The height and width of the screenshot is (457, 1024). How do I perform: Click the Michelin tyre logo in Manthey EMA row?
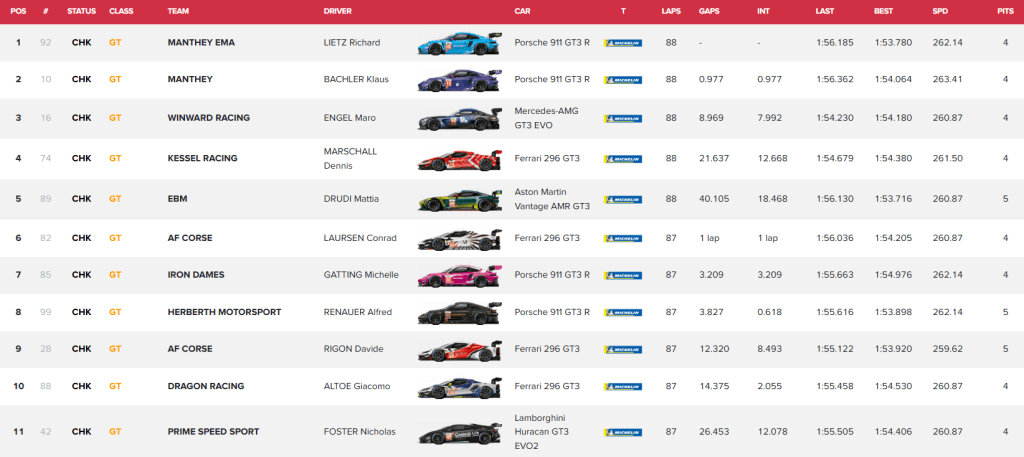623,43
